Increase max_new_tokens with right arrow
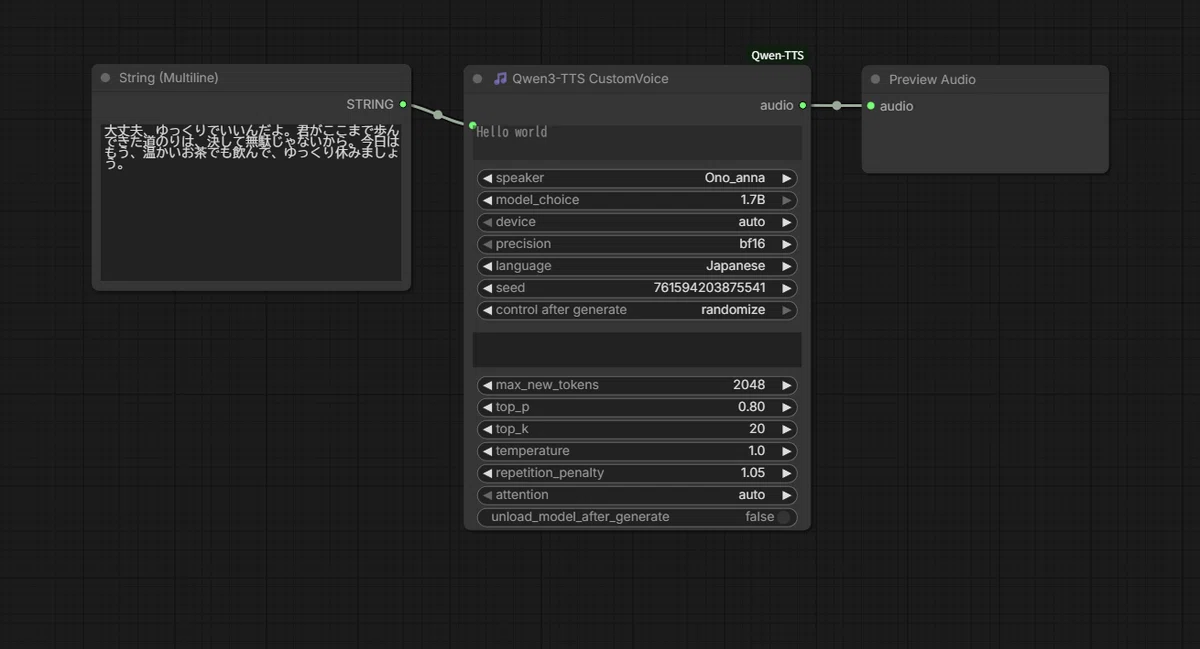The height and width of the screenshot is (649, 1200). click(787, 385)
